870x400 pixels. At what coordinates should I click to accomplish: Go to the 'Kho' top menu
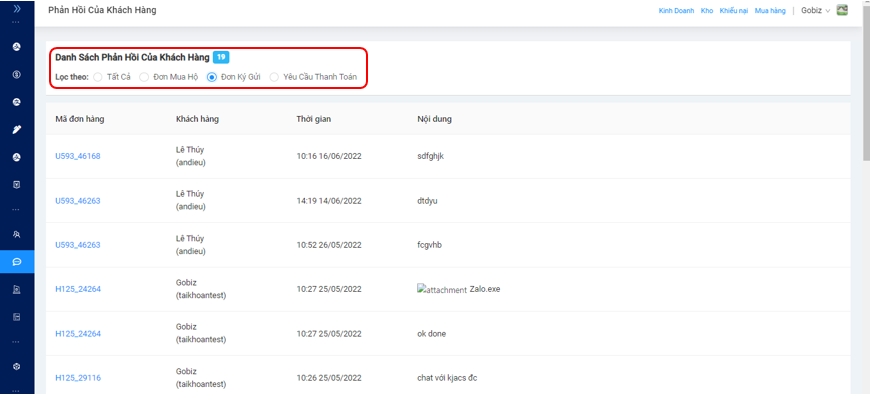click(707, 10)
